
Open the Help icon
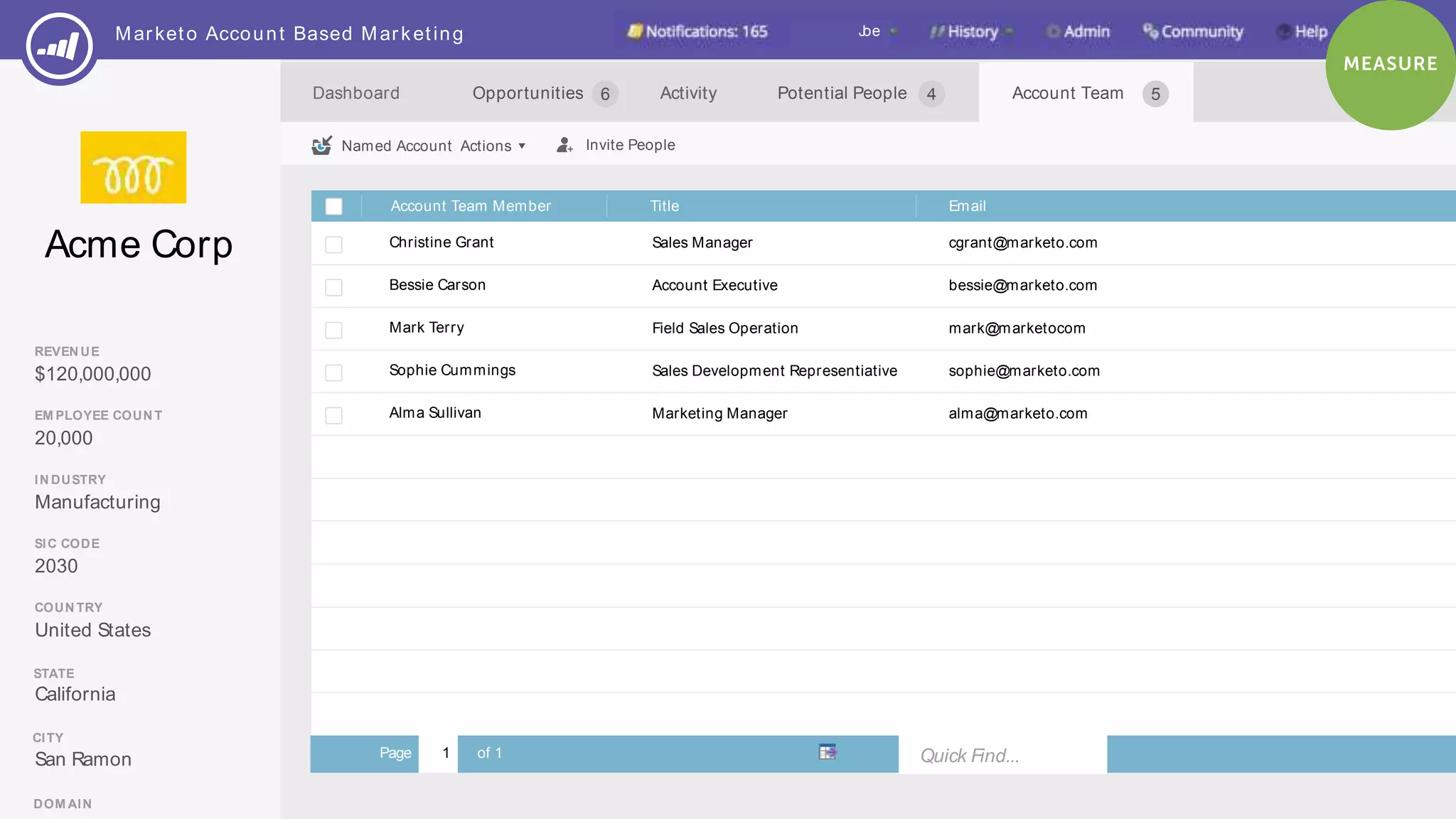click(x=1284, y=31)
